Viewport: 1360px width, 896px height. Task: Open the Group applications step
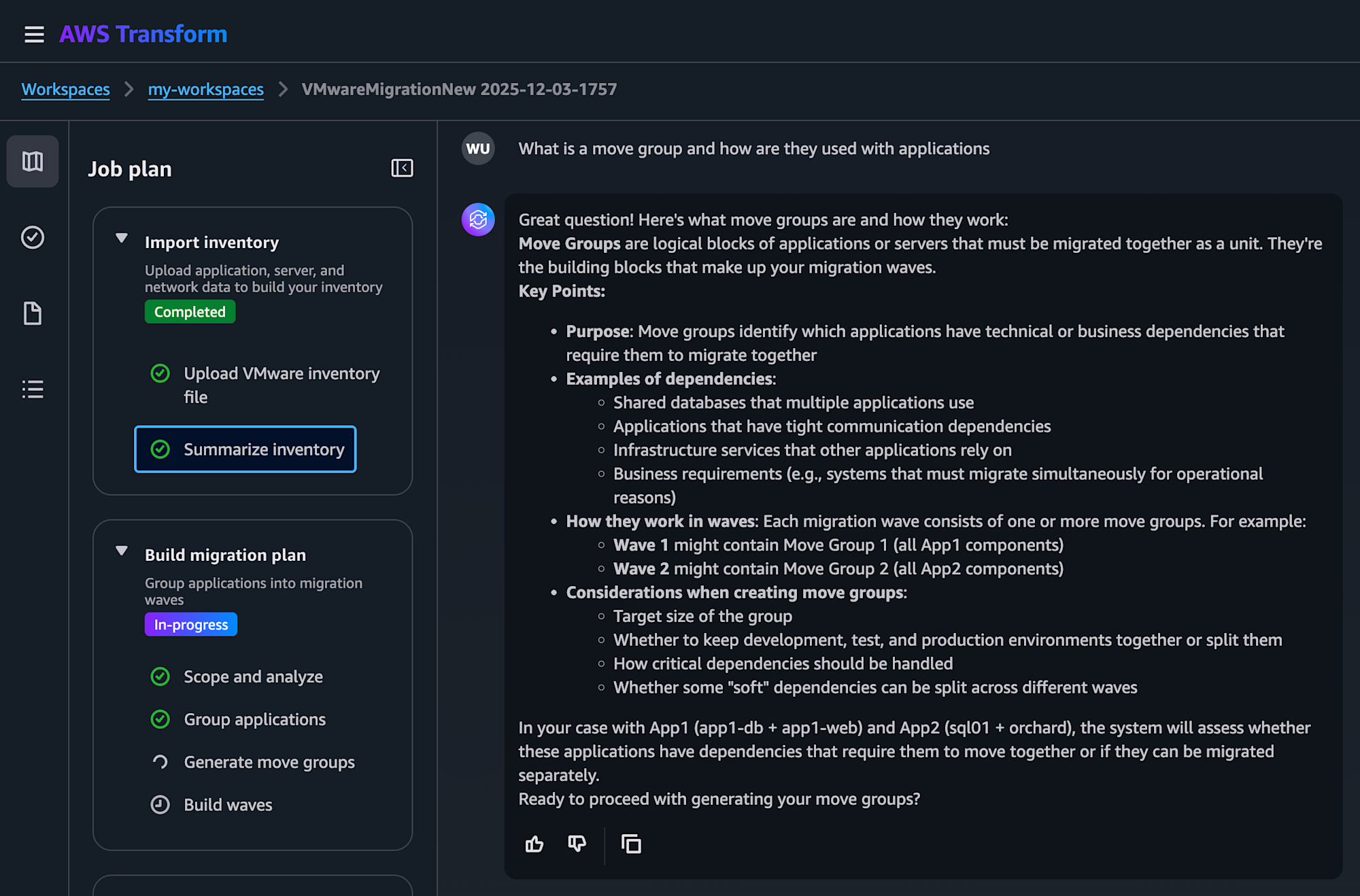254,719
